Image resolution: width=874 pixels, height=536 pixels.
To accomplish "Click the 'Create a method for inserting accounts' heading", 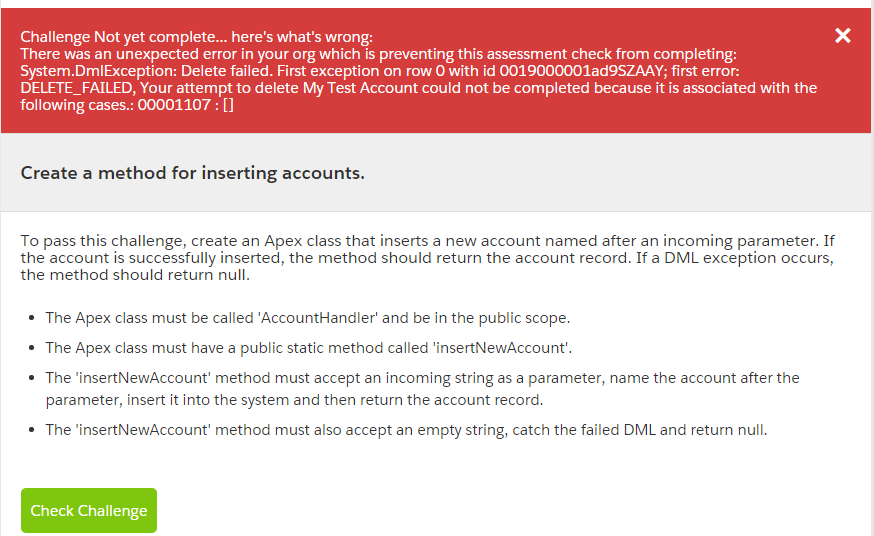I will click(192, 173).
